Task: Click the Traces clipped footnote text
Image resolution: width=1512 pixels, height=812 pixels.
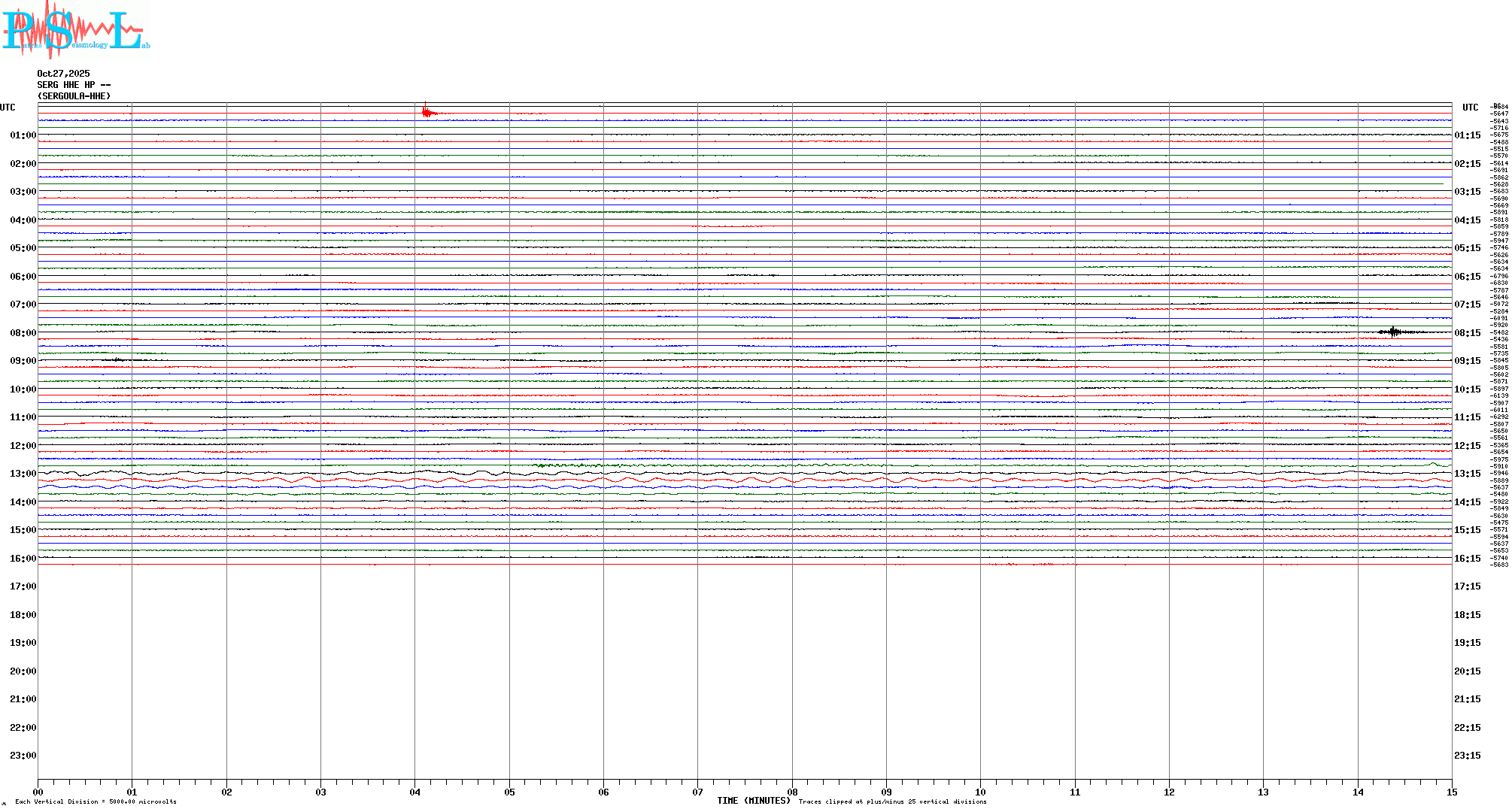Action: [x=892, y=801]
